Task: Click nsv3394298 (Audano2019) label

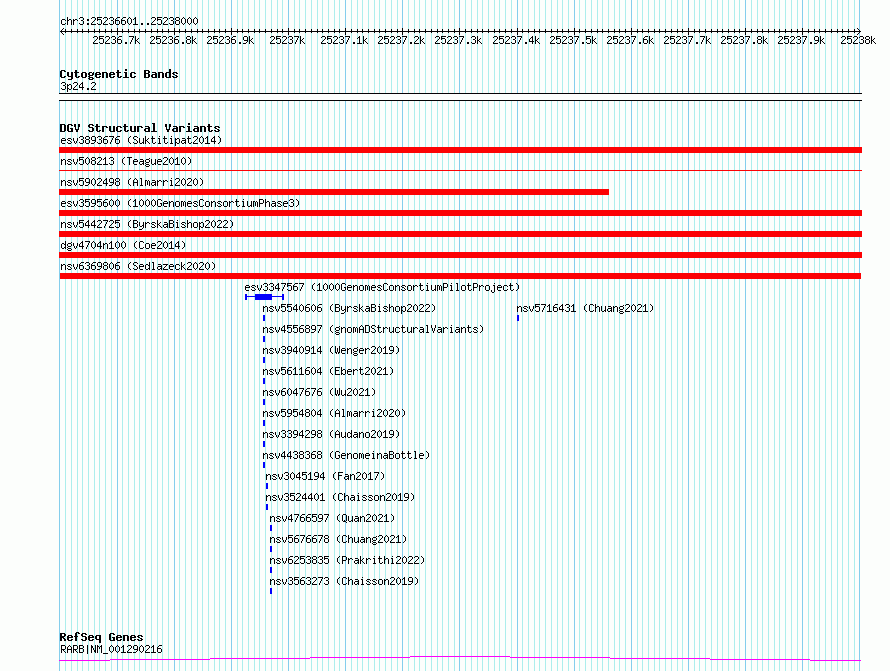Action: (331, 434)
